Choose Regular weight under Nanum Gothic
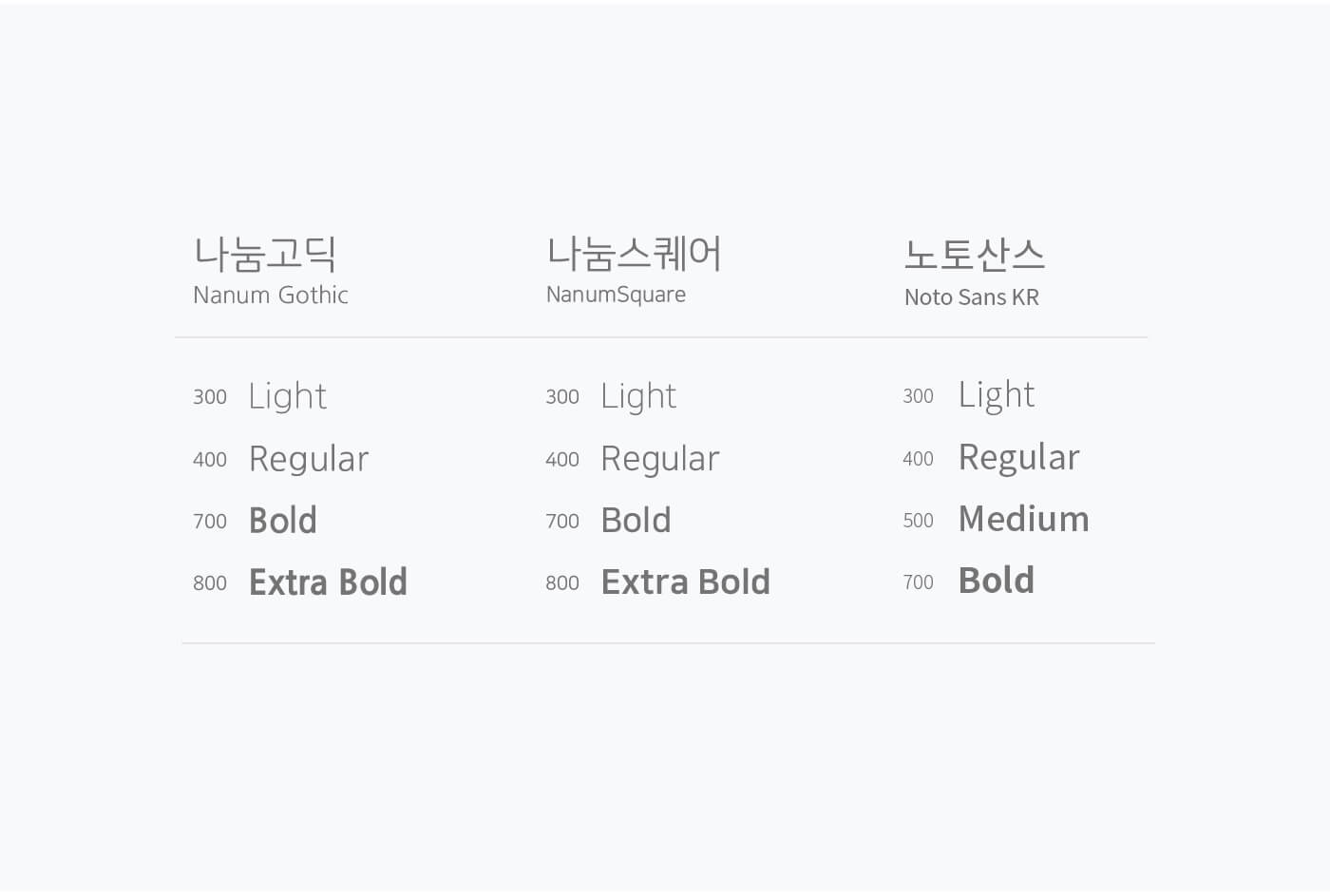The width and height of the screenshot is (1330, 896). [x=309, y=459]
